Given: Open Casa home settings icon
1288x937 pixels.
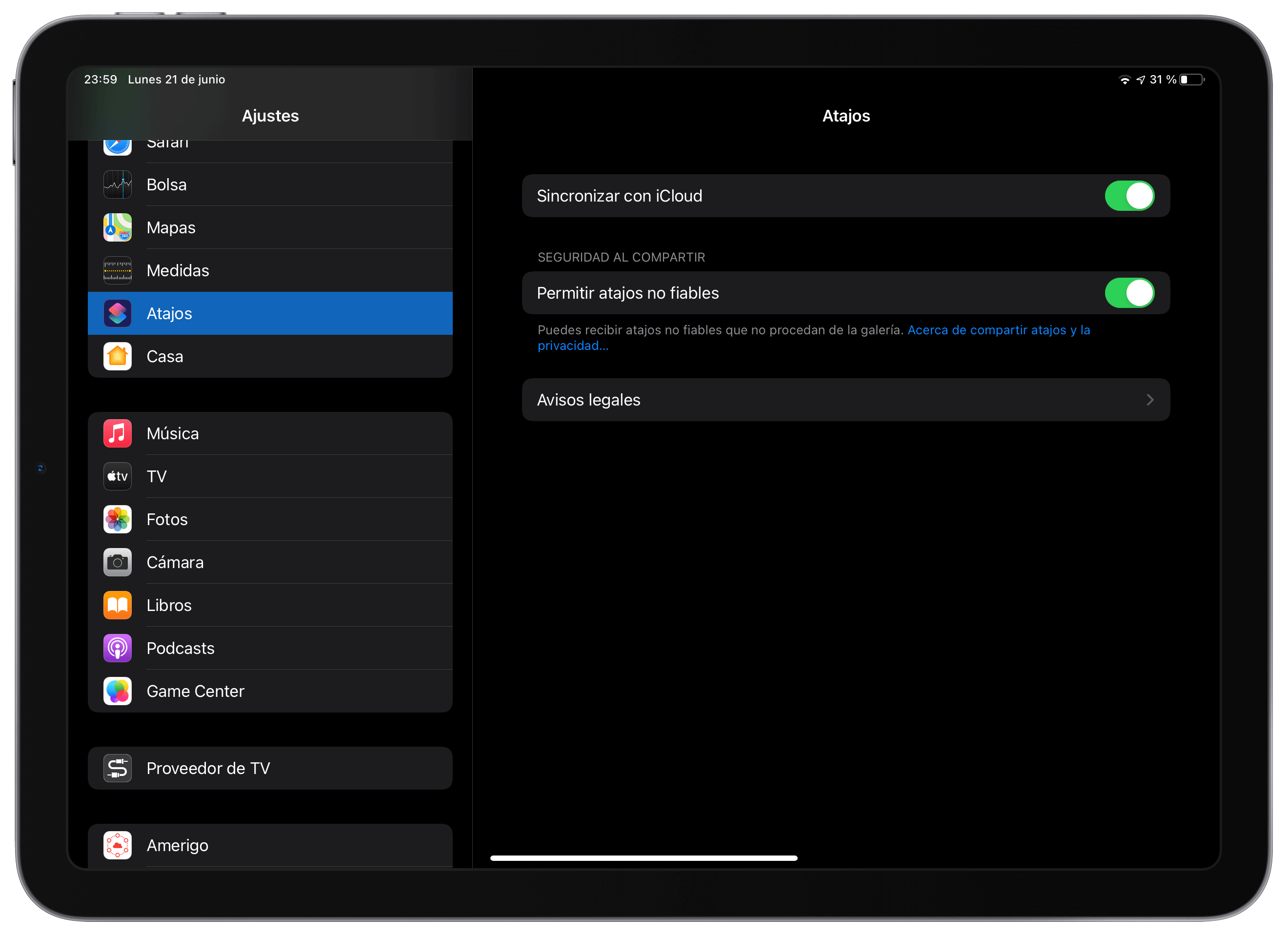Looking at the screenshot, I should coord(117,356).
